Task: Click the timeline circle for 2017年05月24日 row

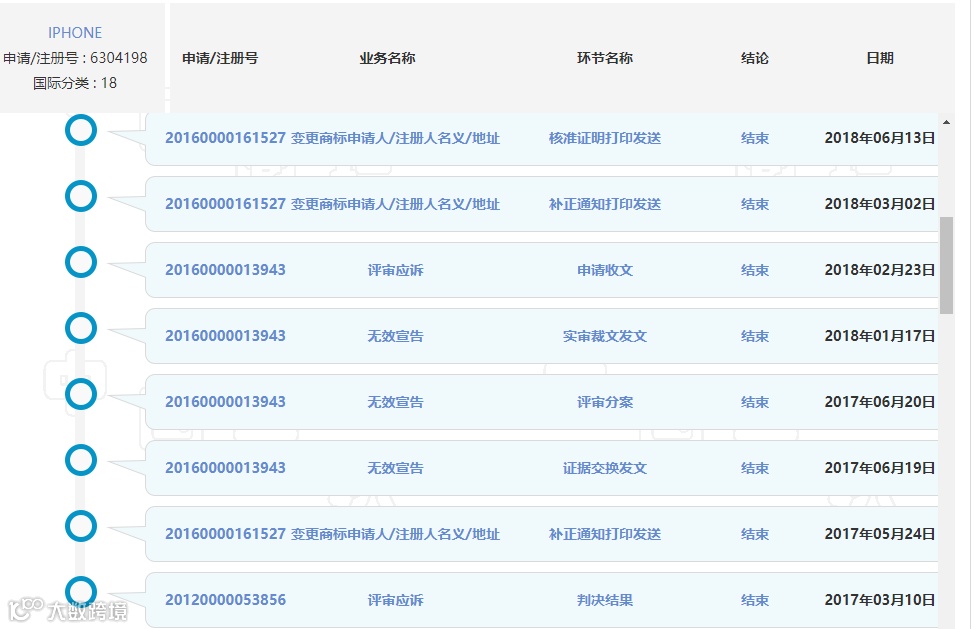Action: [x=81, y=527]
